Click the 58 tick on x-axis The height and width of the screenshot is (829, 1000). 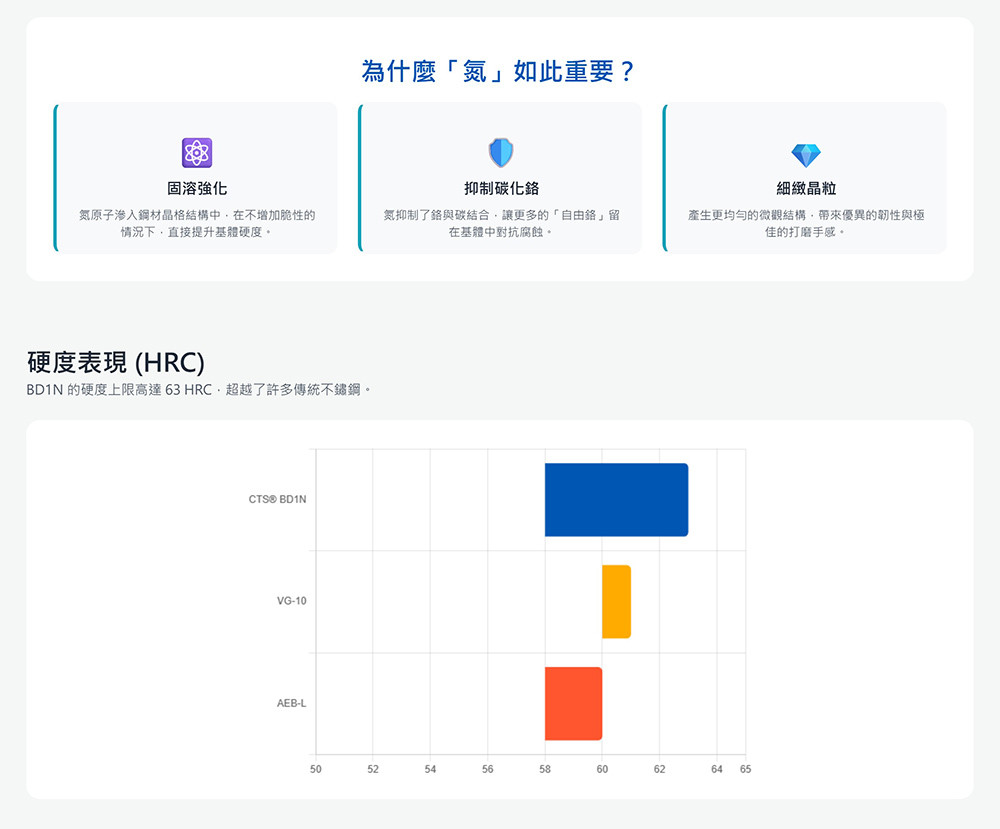click(545, 769)
